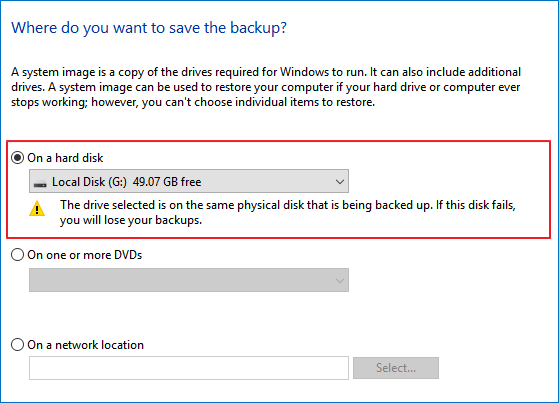
Task: Click the "49.07 GB free" text in dropdown
Action: (x=167, y=182)
